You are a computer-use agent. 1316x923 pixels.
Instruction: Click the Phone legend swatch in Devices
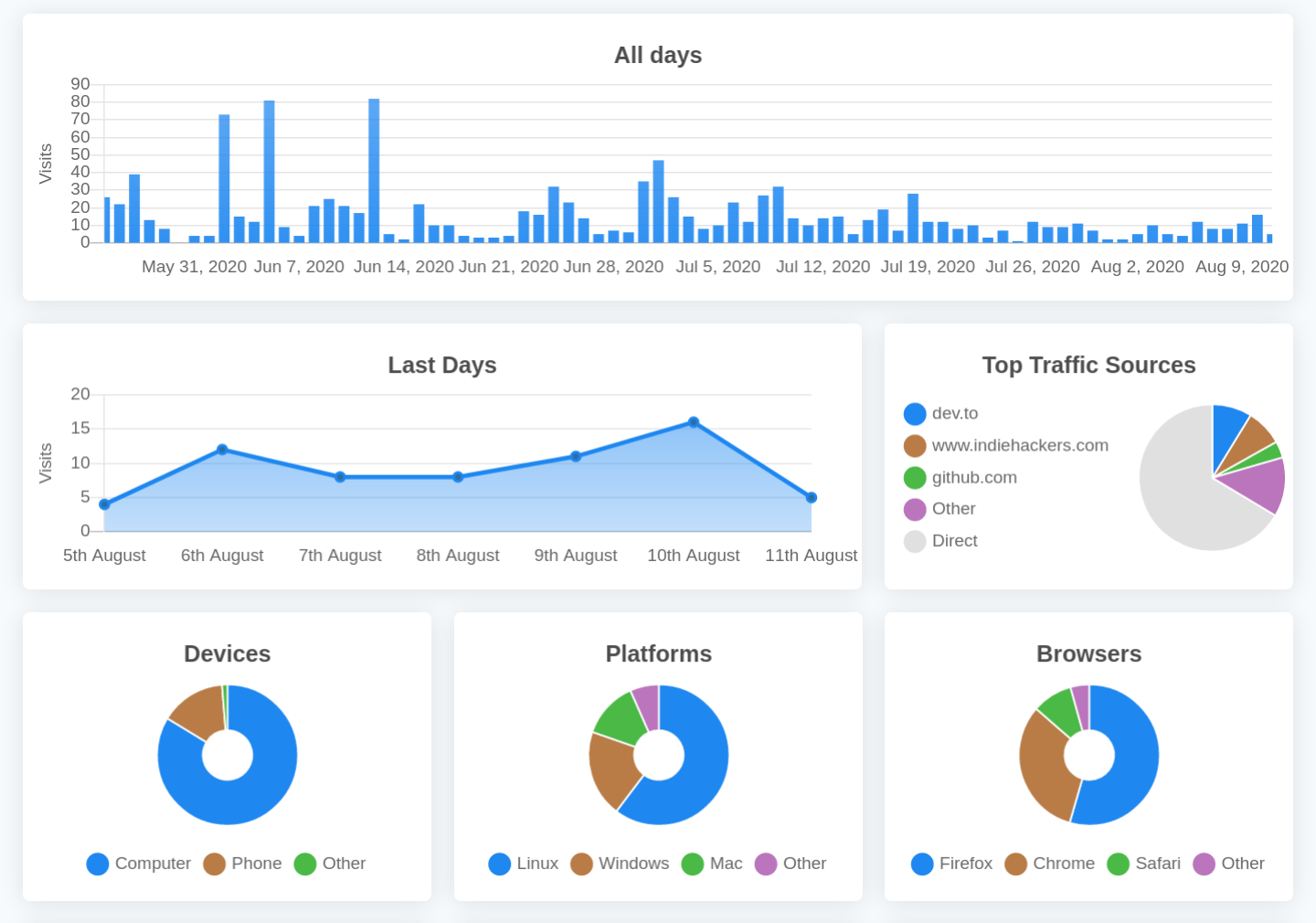click(215, 864)
